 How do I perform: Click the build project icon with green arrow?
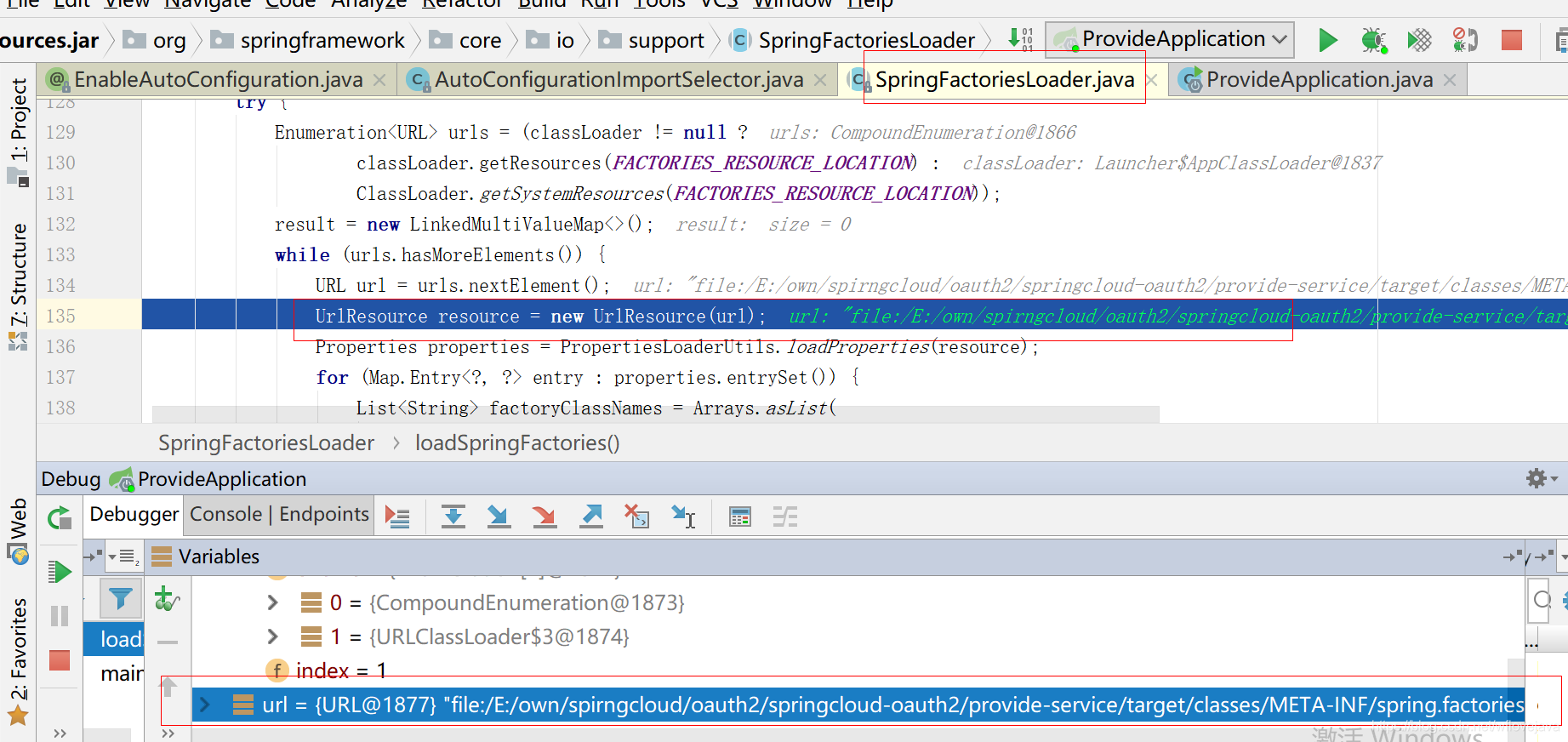point(1020,38)
